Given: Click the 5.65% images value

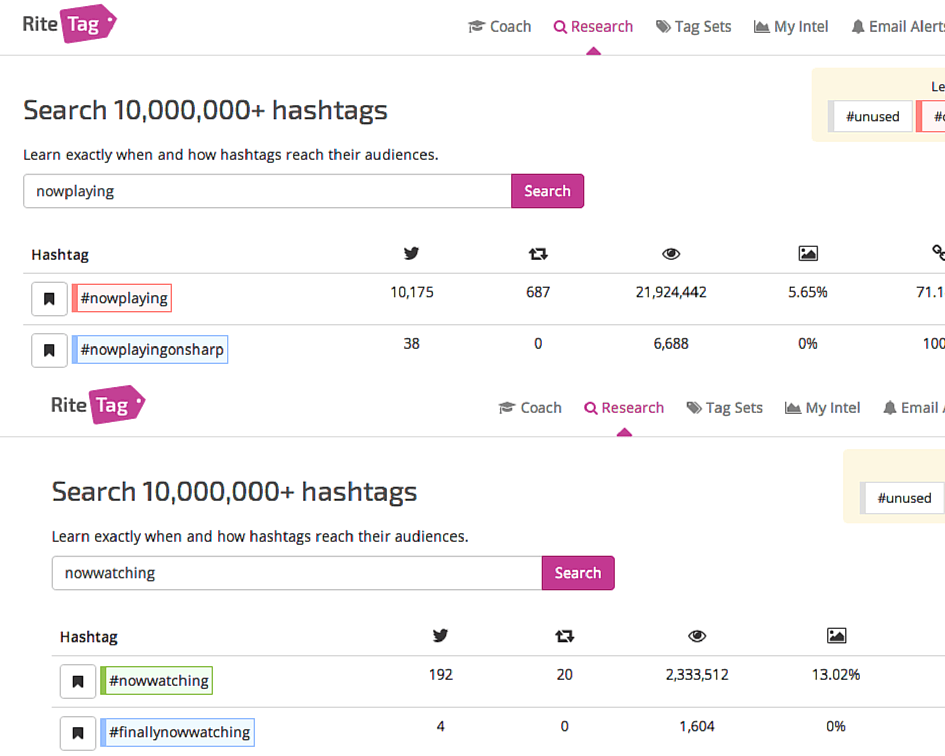Looking at the screenshot, I should tap(808, 292).
